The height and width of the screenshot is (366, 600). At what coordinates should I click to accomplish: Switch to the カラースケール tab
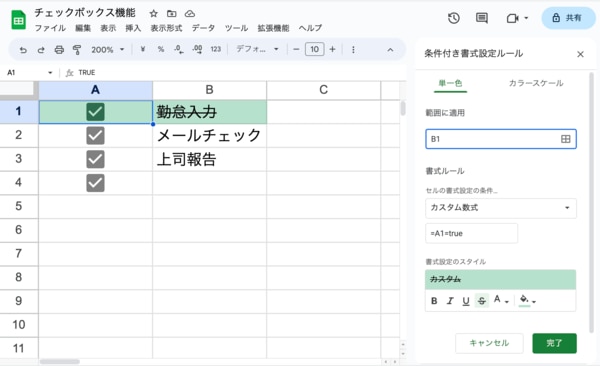pyautogui.click(x=536, y=83)
